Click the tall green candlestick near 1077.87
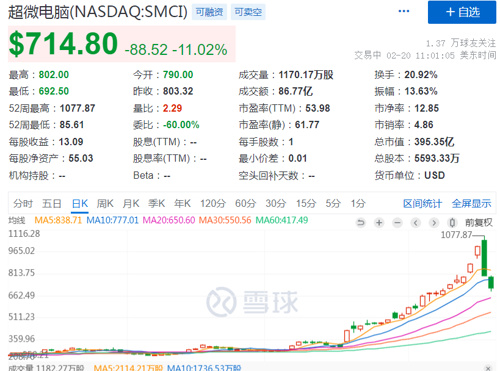The width and height of the screenshot is (500, 371). tap(484, 257)
